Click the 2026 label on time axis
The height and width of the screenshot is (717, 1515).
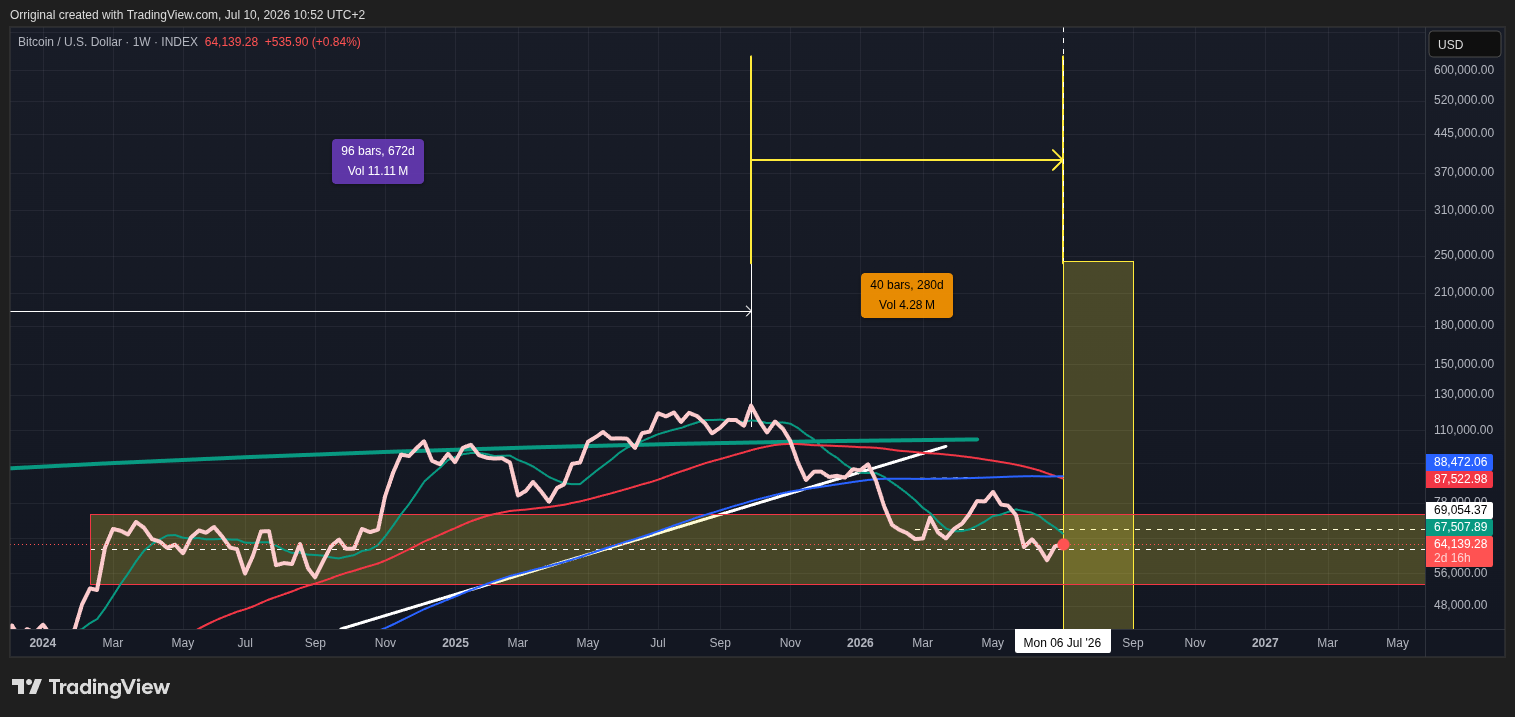tap(860, 643)
